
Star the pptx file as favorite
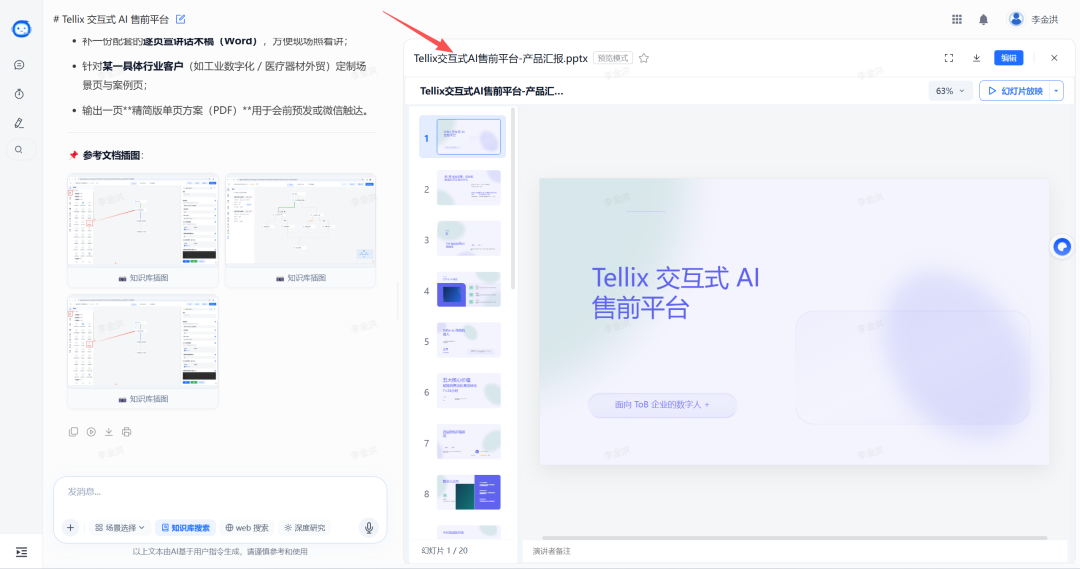coord(644,58)
